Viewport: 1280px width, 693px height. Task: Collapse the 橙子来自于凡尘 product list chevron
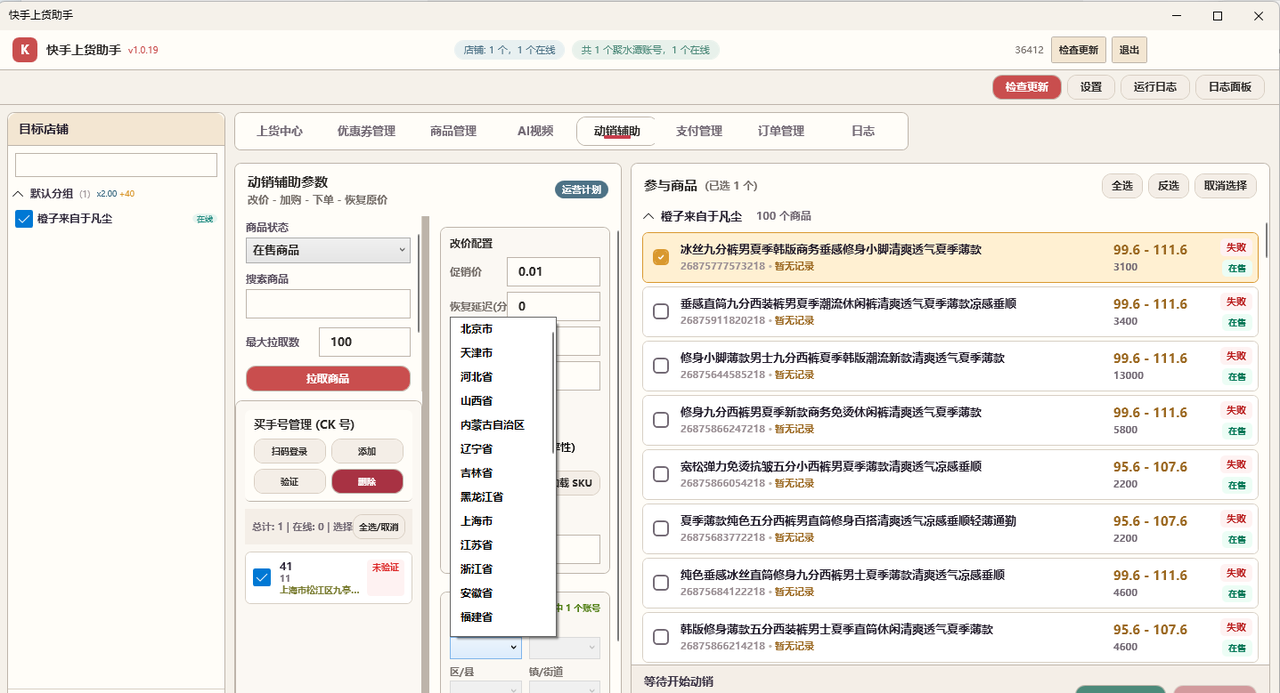pyautogui.click(x=650, y=216)
